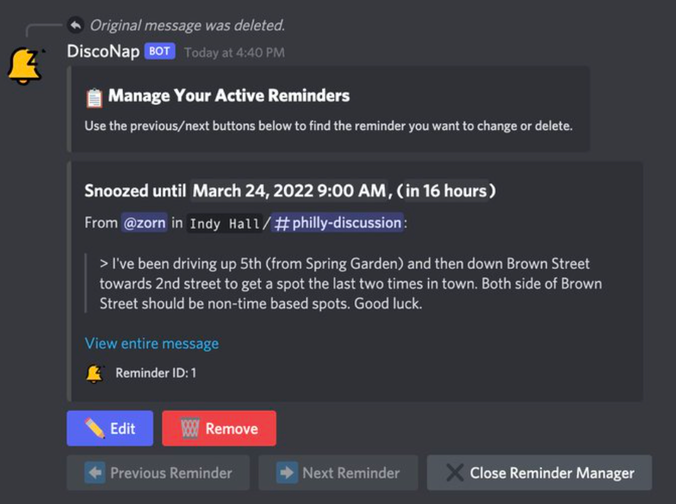Screen dimensions: 676x504
Task: Click the BOT tag badge
Action: click(x=160, y=51)
